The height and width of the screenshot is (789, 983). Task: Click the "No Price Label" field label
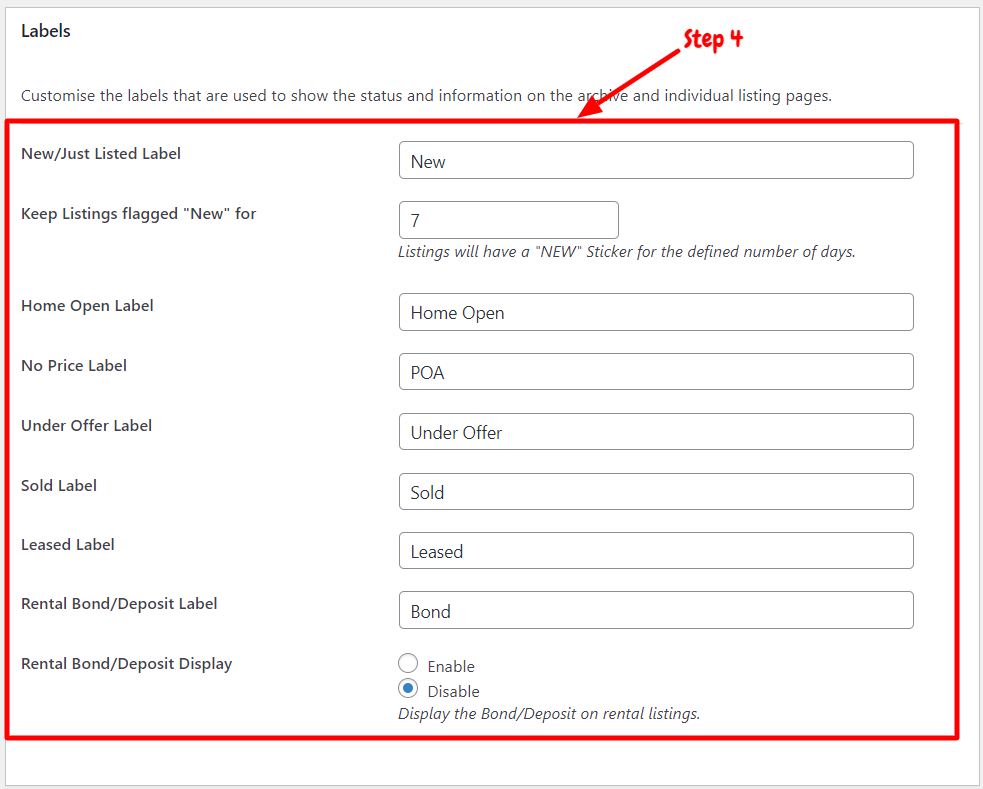pos(74,365)
